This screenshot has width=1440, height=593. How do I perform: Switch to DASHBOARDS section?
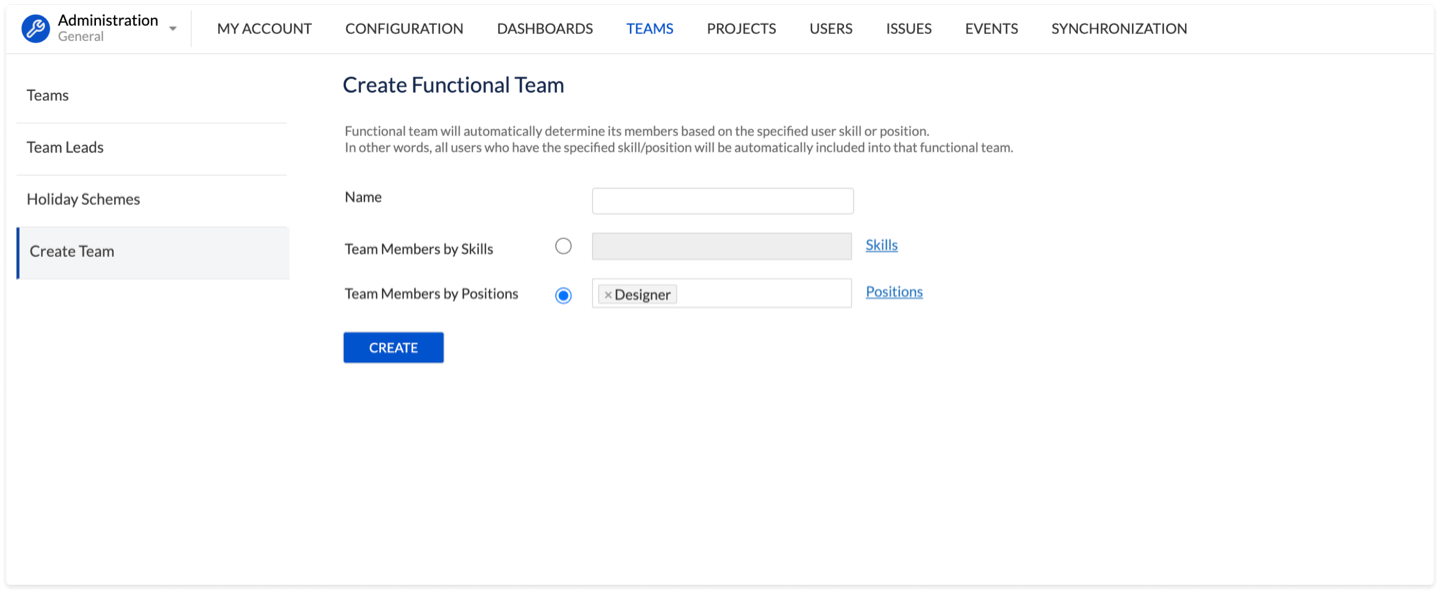point(545,29)
